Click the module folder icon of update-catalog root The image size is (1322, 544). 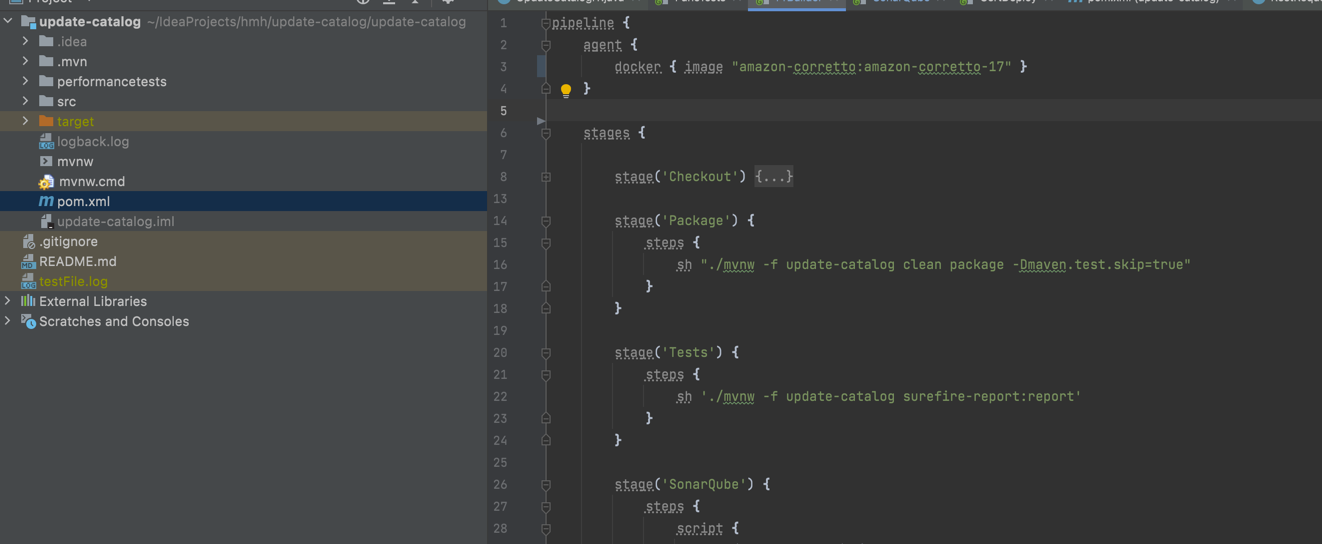pos(28,21)
